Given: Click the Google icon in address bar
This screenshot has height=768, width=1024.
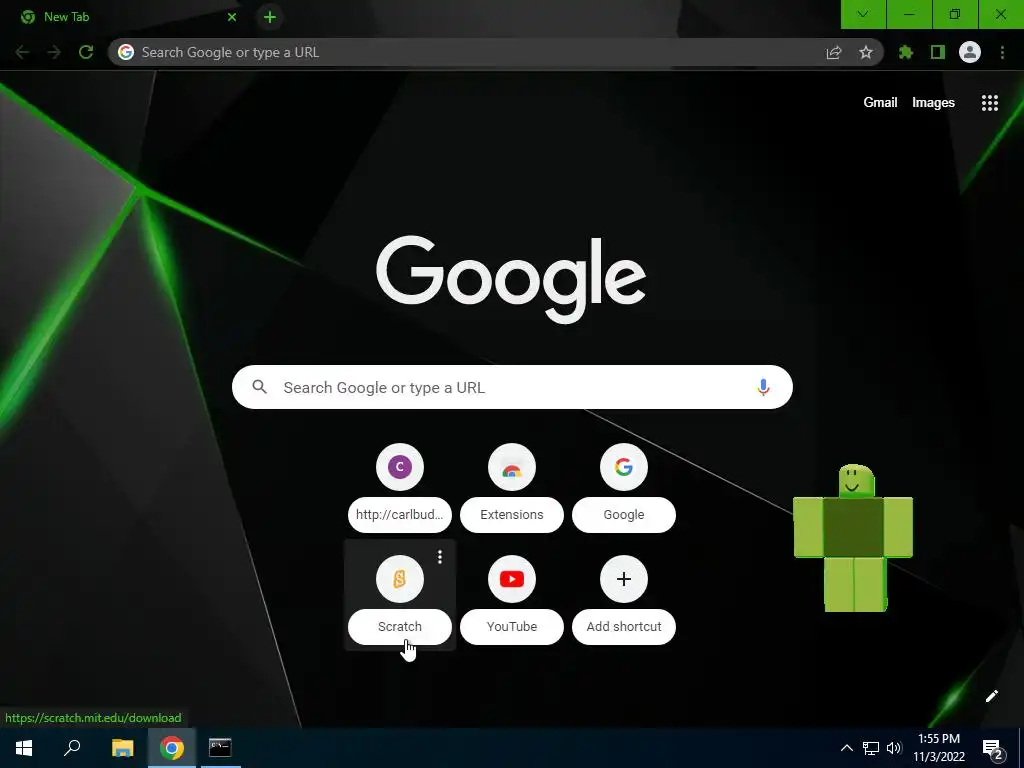Looking at the screenshot, I should (126, 52).
